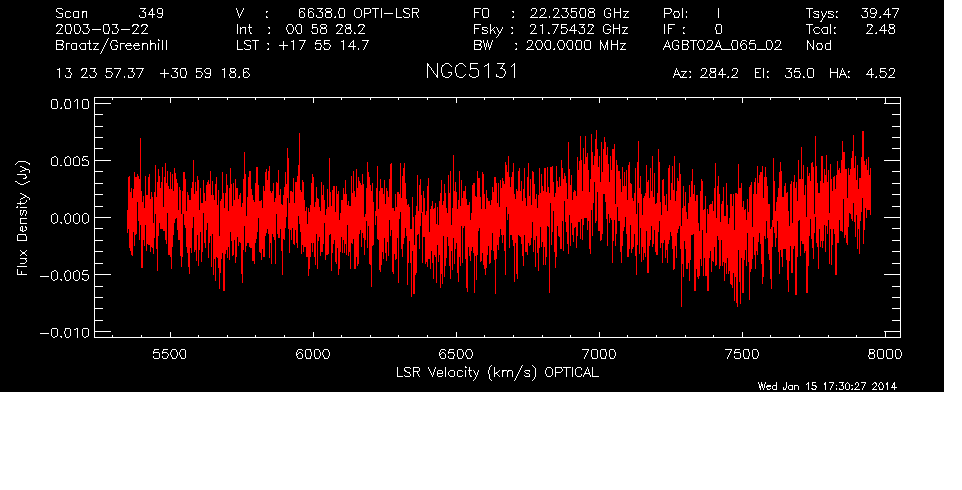Image resolution: width=962 pixels, height=490 pixels.
Task: Click y-axis tick label -0.010
Action: point(65,333)
